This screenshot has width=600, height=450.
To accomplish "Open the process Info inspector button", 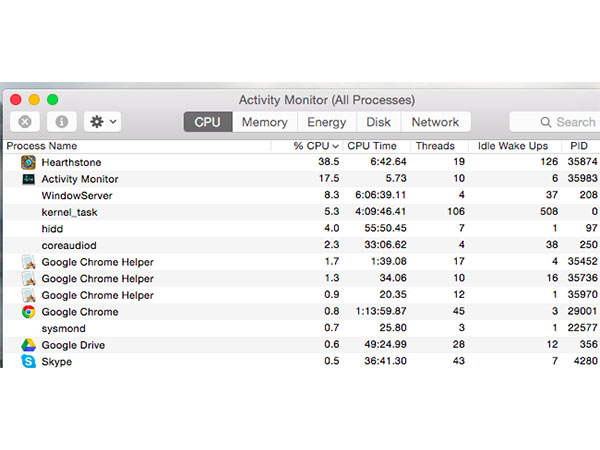I will pyautogui.click(x=62, y=122).
